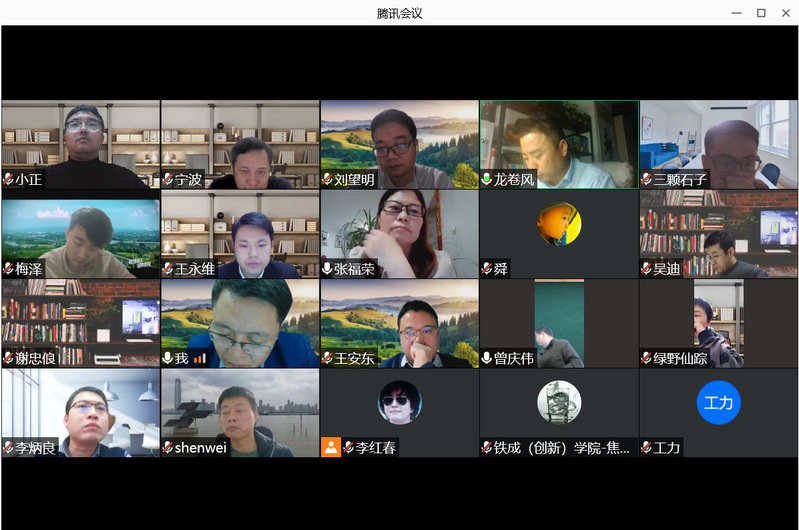
Task: Click the muted mic icon of shenwei
Action: point(168,448)
